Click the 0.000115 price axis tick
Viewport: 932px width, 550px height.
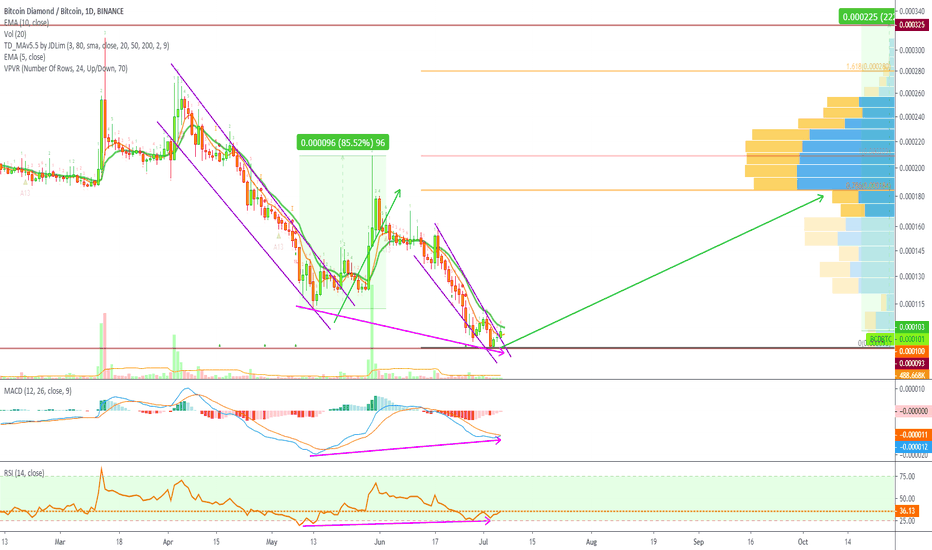point(912,304)
